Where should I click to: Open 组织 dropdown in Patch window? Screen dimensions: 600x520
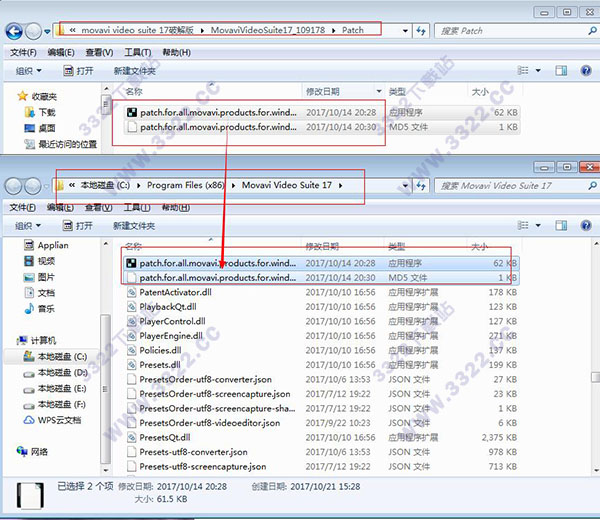pyautogui.click(x=28, y=71)
